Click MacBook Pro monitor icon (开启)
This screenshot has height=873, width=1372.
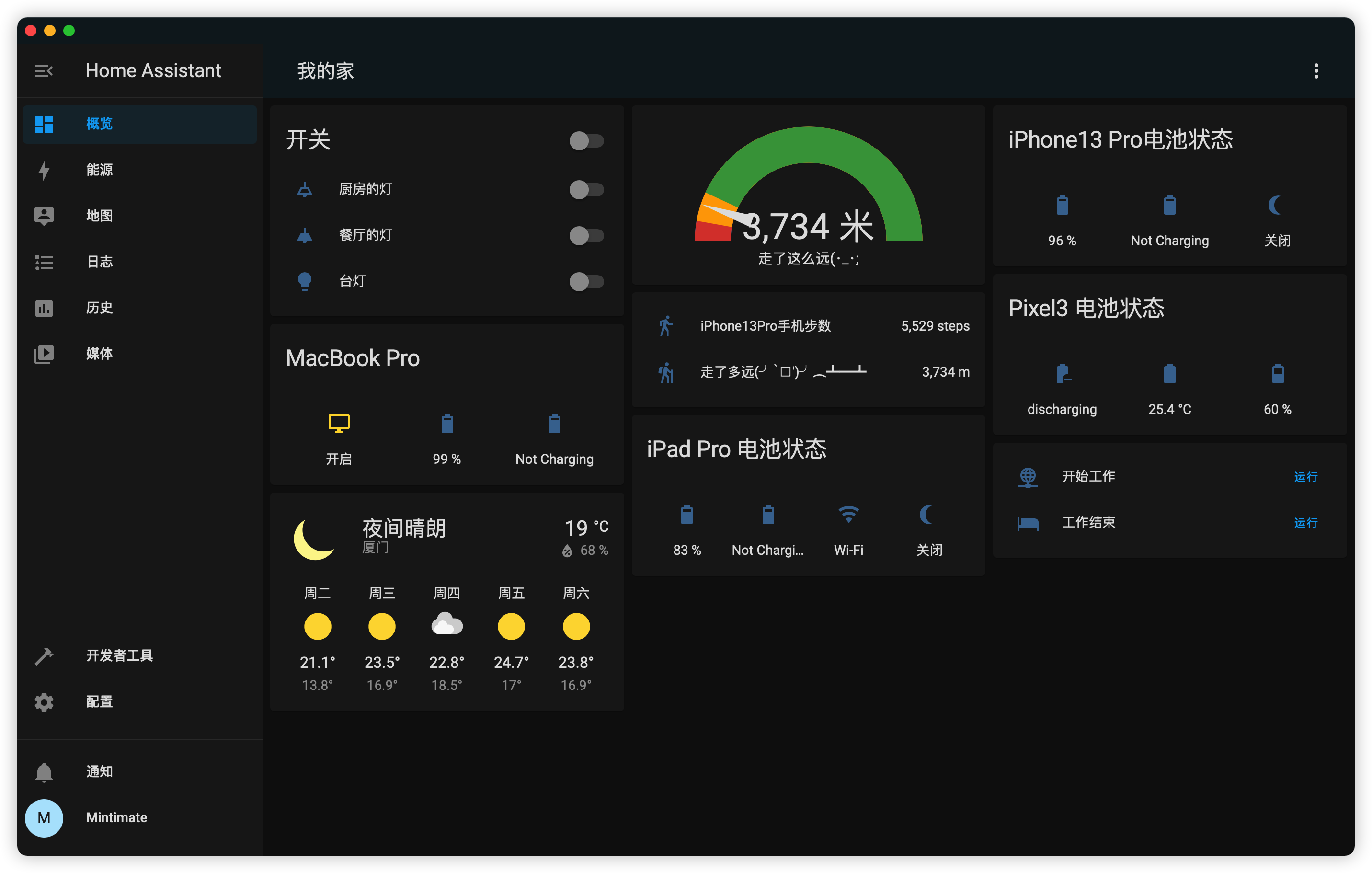[x=339, y=424]
